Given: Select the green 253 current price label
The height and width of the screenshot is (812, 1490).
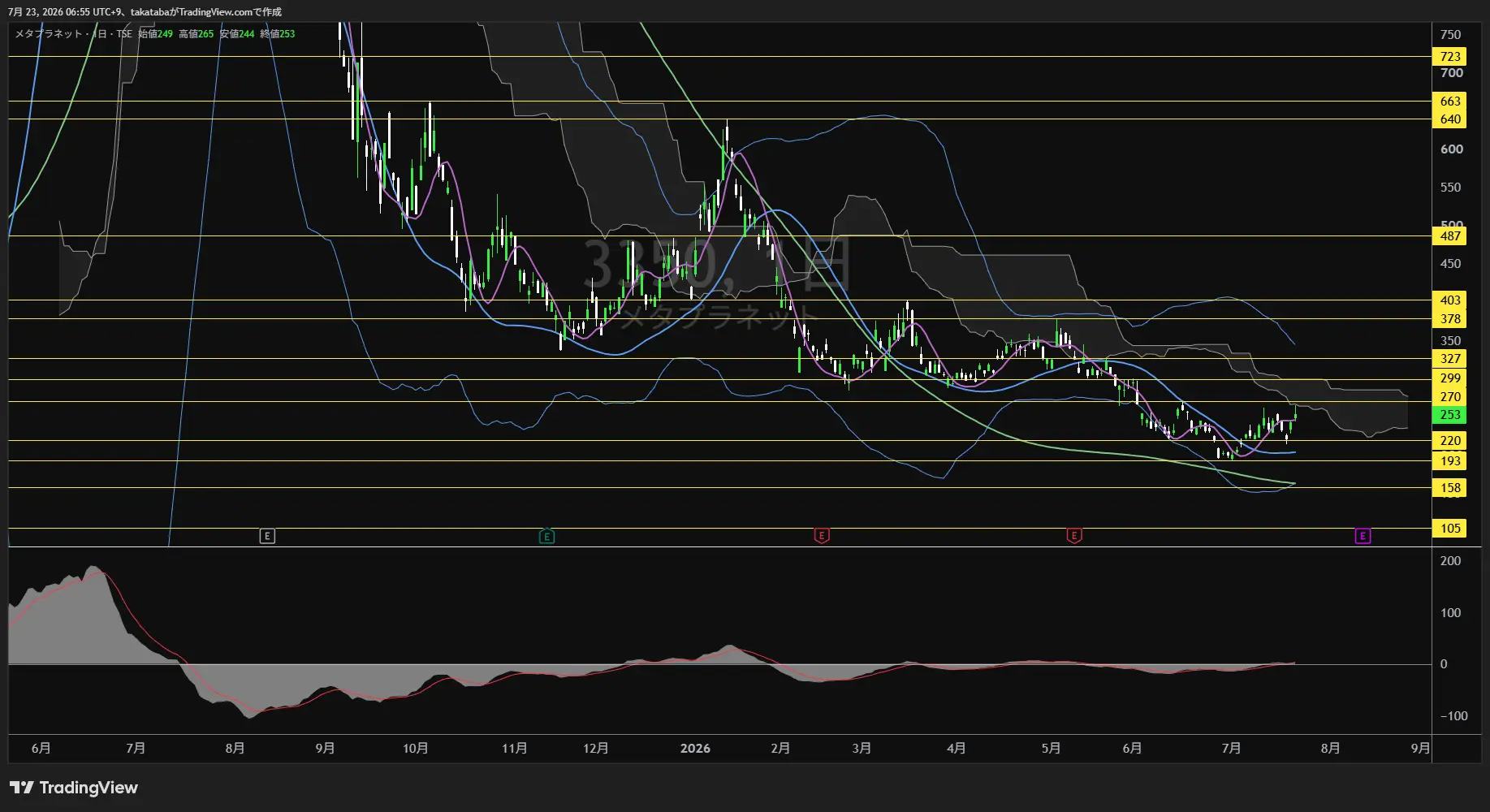Looking at the screenshot, I should (x=1450, y=415).
